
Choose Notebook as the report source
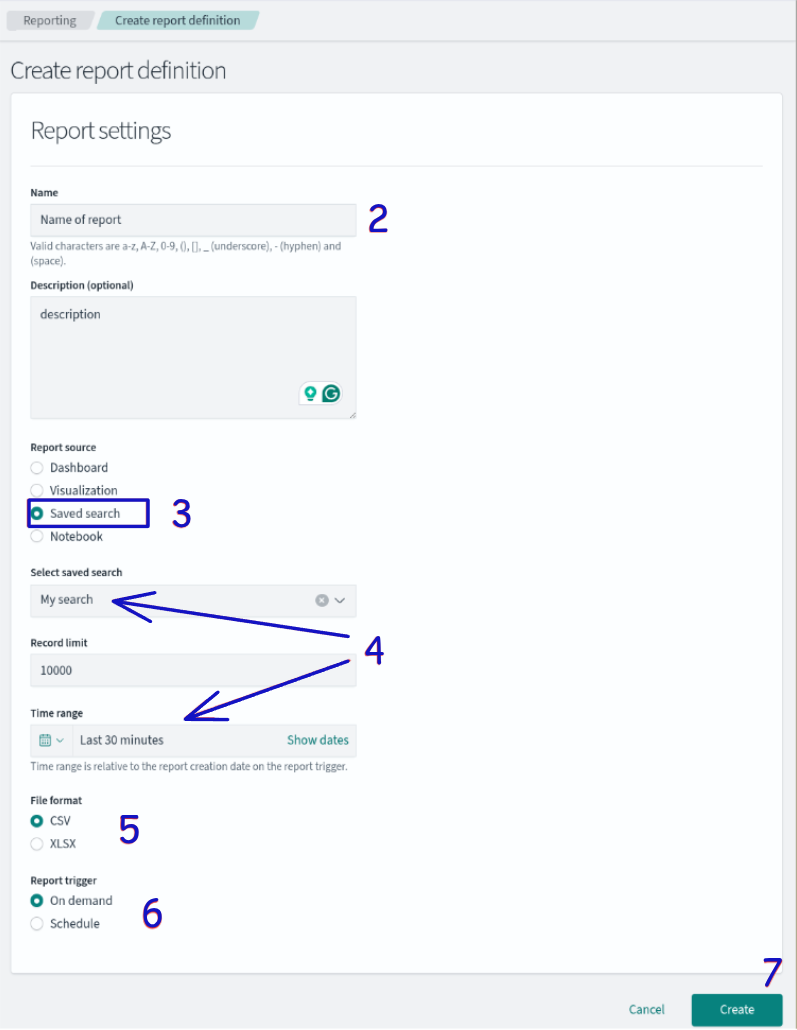click(x=36, y=536)
